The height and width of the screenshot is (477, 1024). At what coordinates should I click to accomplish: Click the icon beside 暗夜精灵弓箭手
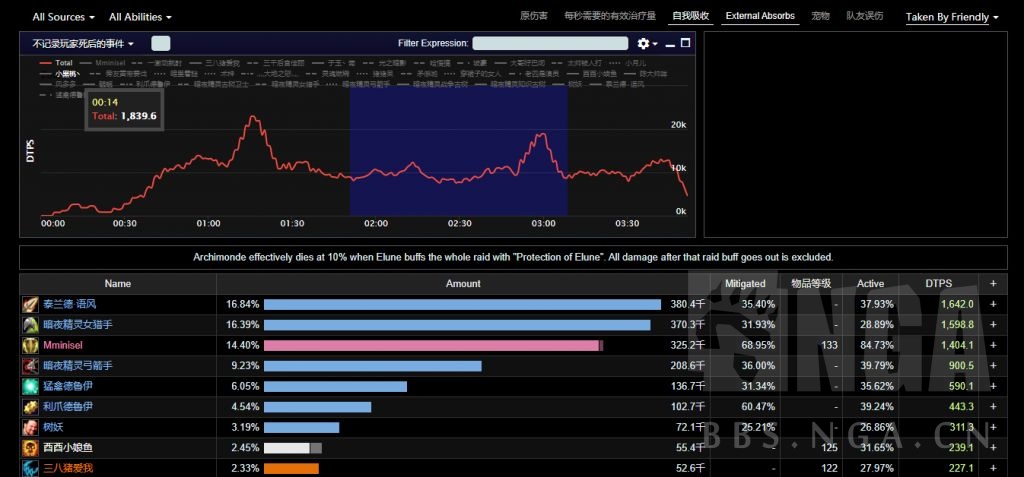[30, 366]
